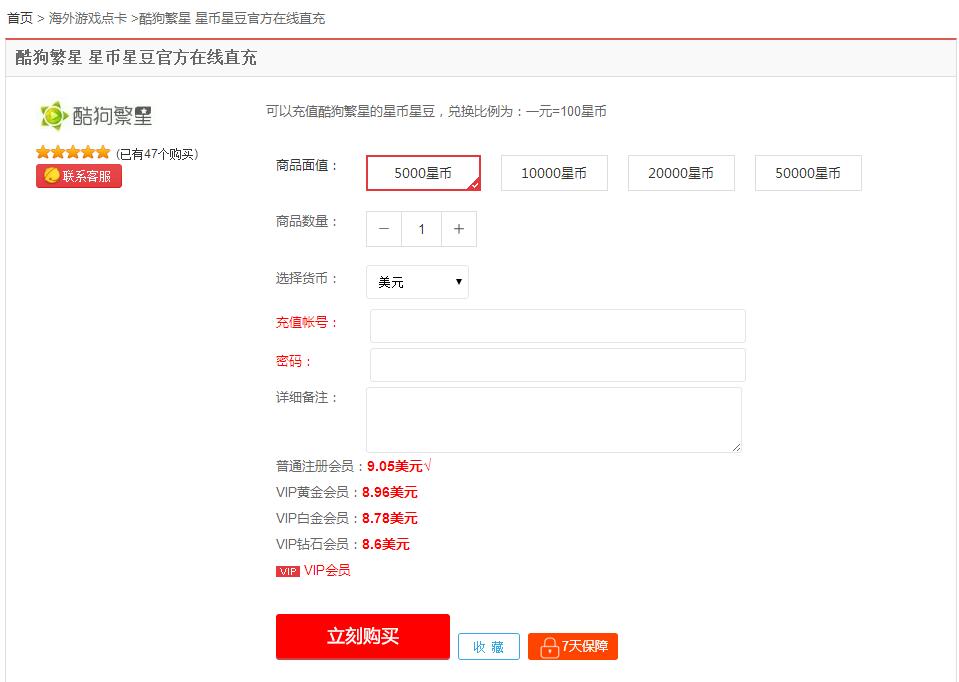959x682 pixels.
Task: Click the 详细备注 textarea
Action: pos(554,420)
